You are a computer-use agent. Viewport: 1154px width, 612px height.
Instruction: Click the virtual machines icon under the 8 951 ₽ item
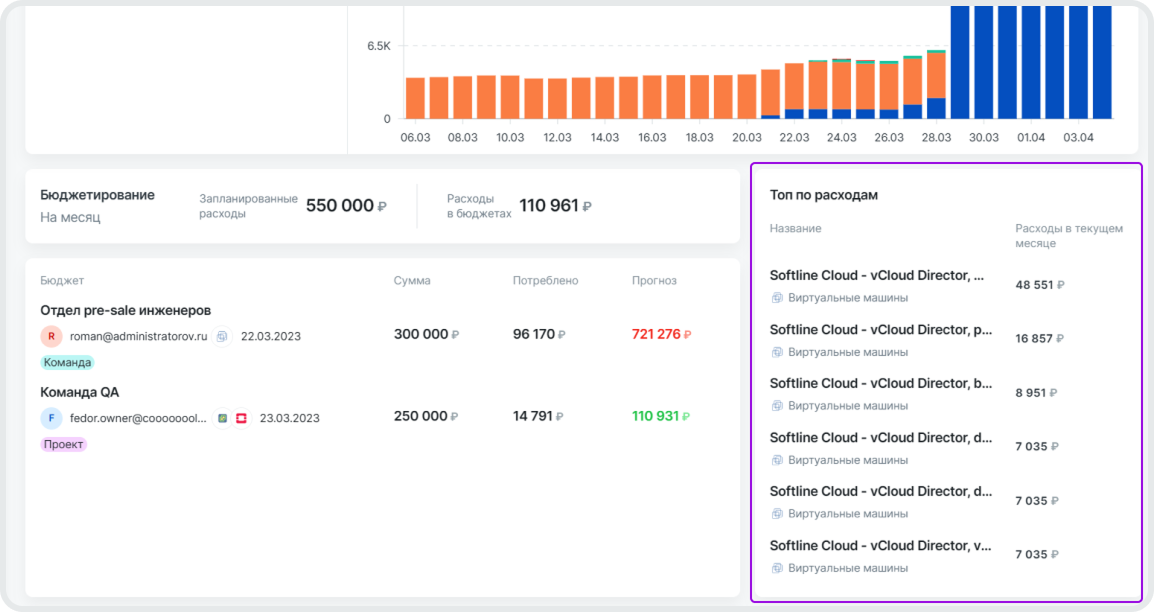(777, 406)
